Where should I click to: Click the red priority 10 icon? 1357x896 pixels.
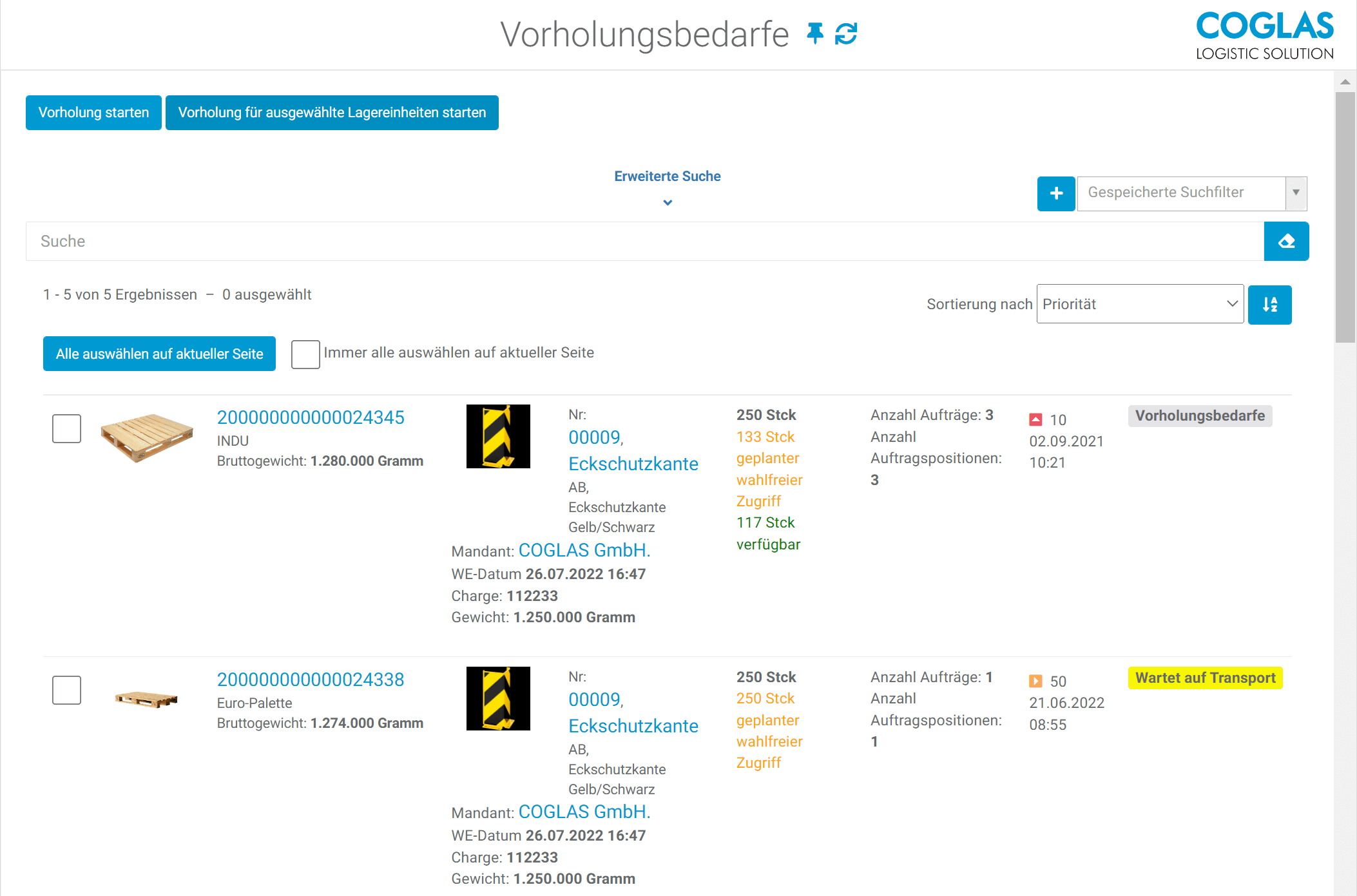(x=1035, y=420)
